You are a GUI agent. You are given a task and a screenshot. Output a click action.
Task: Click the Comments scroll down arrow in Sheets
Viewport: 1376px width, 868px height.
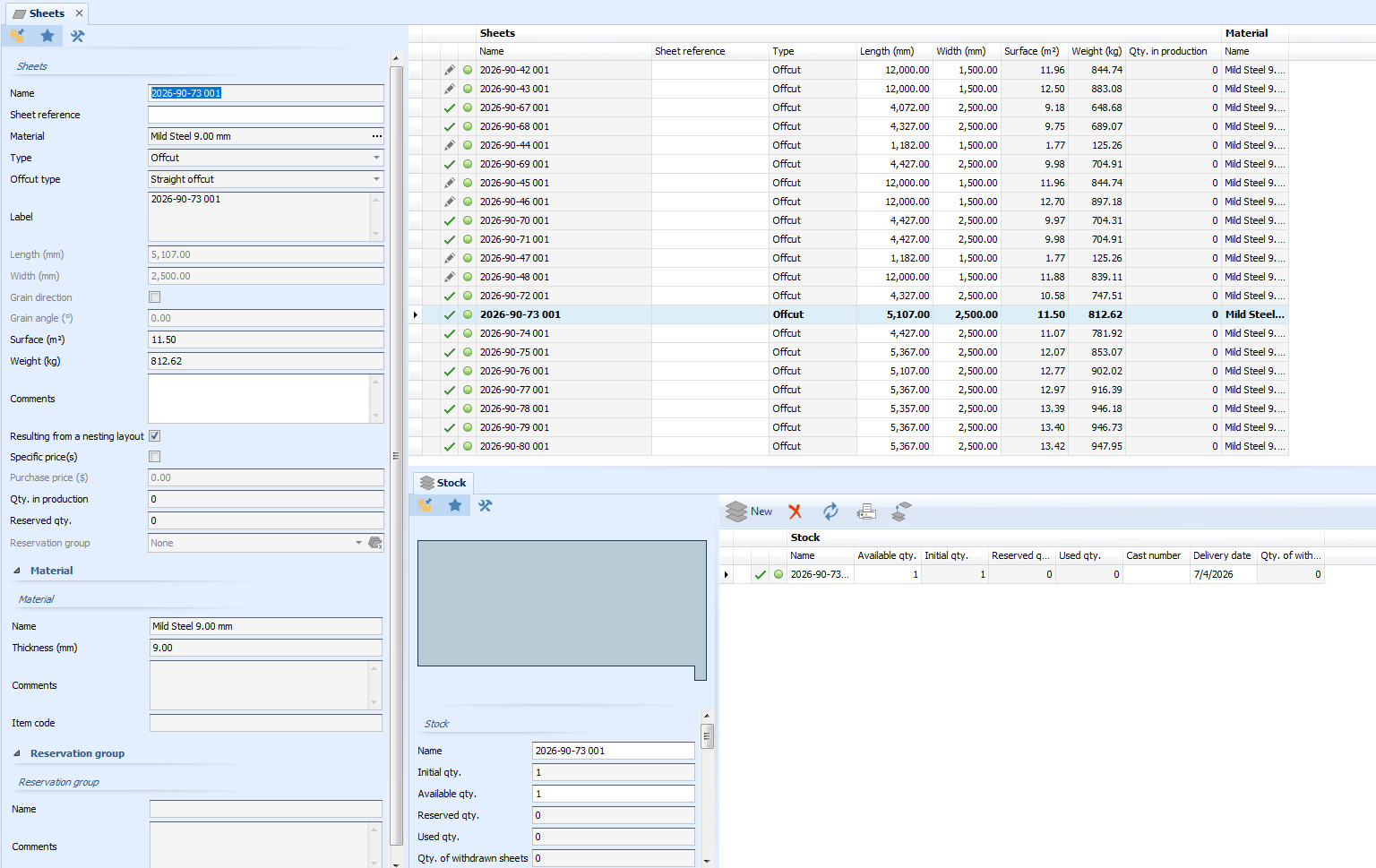point(376,417)
